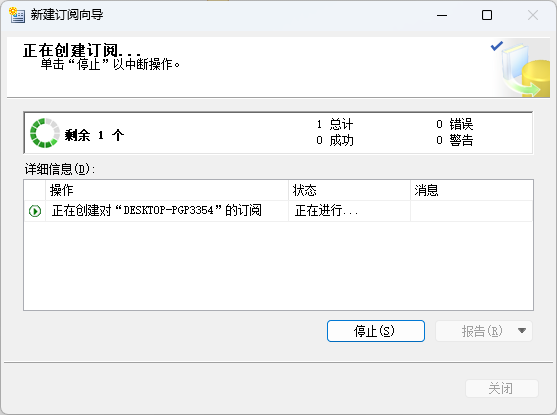Click the New Subscription Wizard title icon
Screen dimensions: 557x415
[17, 15]
